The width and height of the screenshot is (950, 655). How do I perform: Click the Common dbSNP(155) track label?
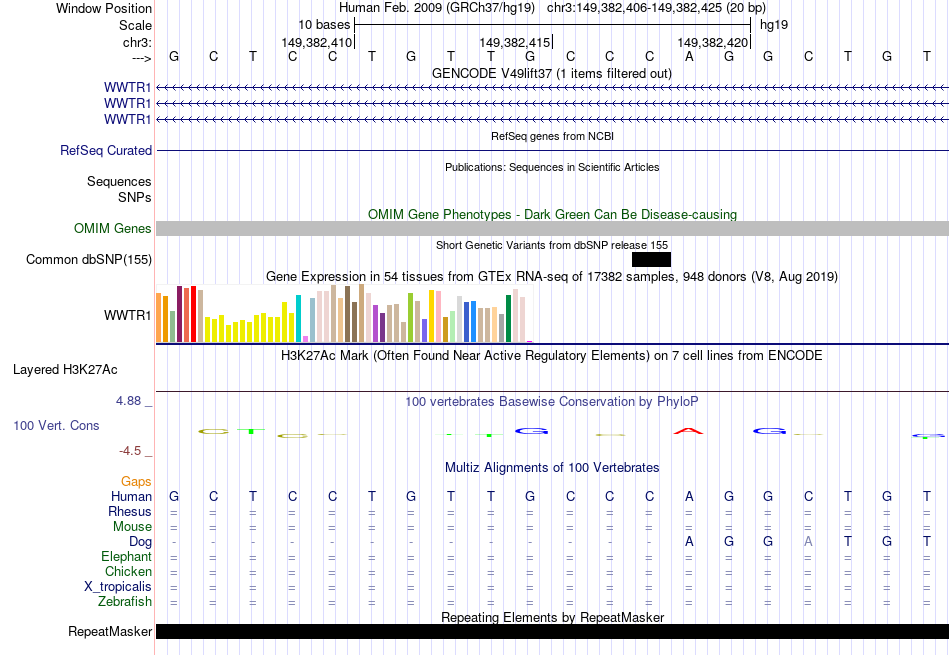click(89, 259)
